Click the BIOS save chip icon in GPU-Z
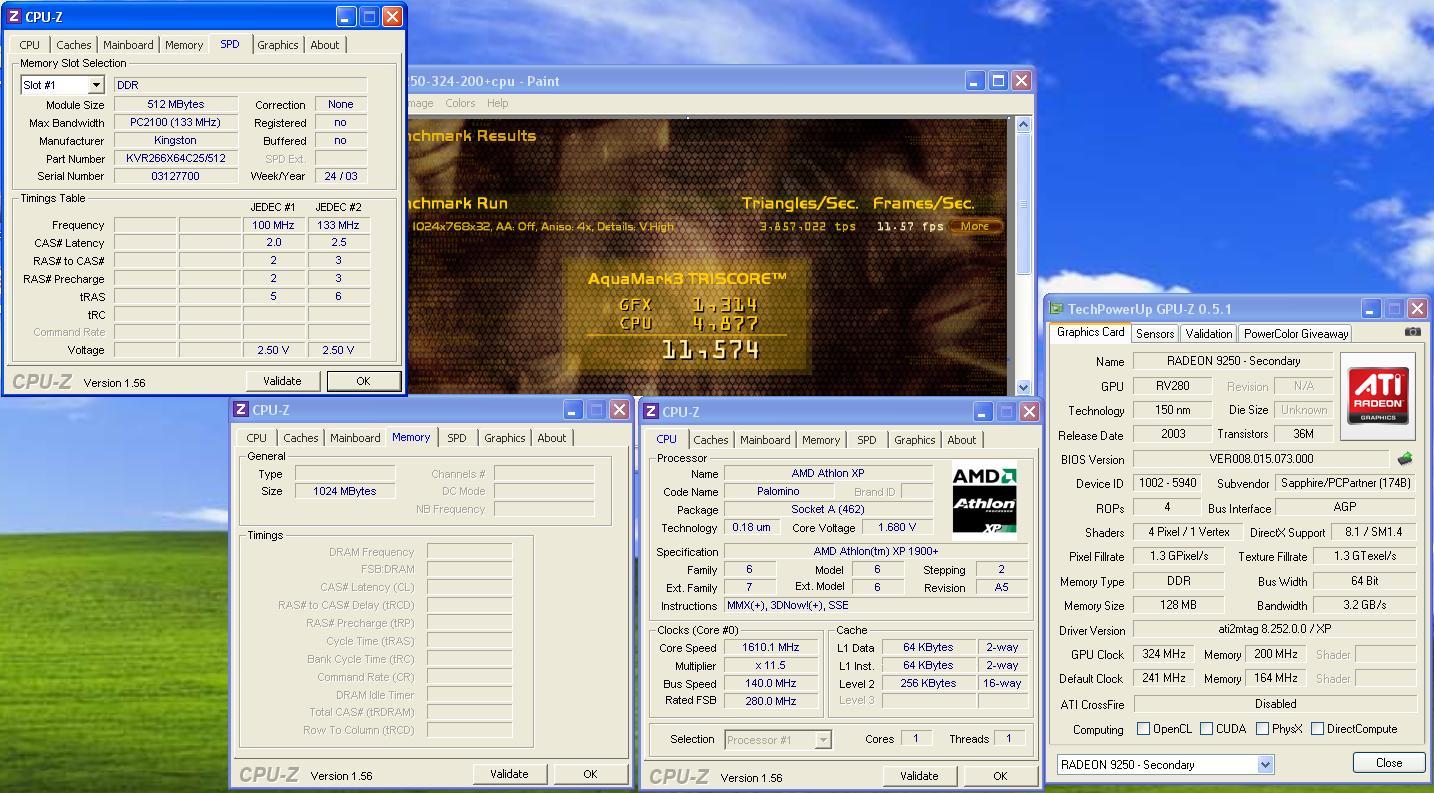This screenshot has width=1434, height=793. pyautogui.click(x=1405, y=459)
